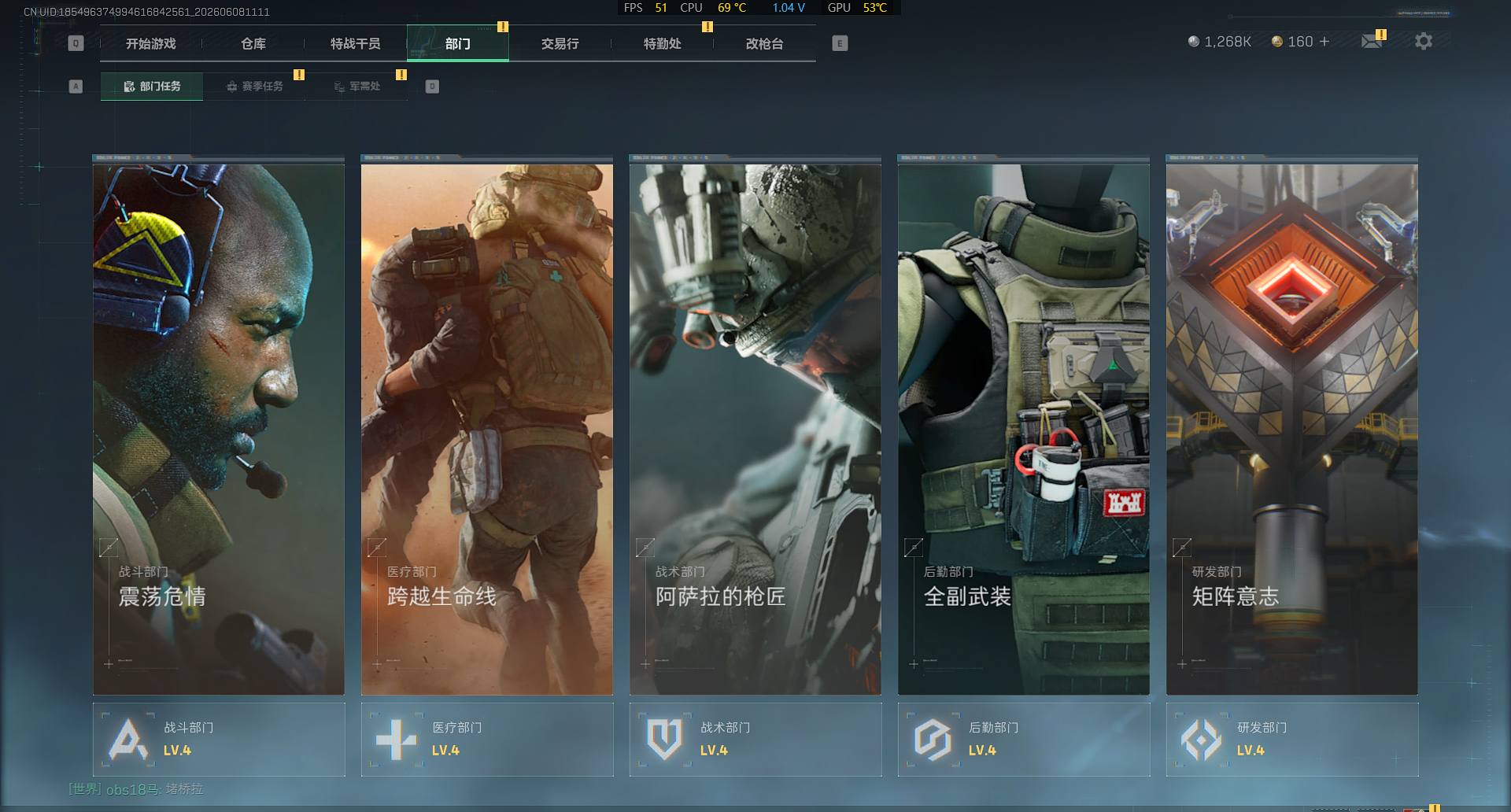Open the 交易行 tab

point(560,44)
